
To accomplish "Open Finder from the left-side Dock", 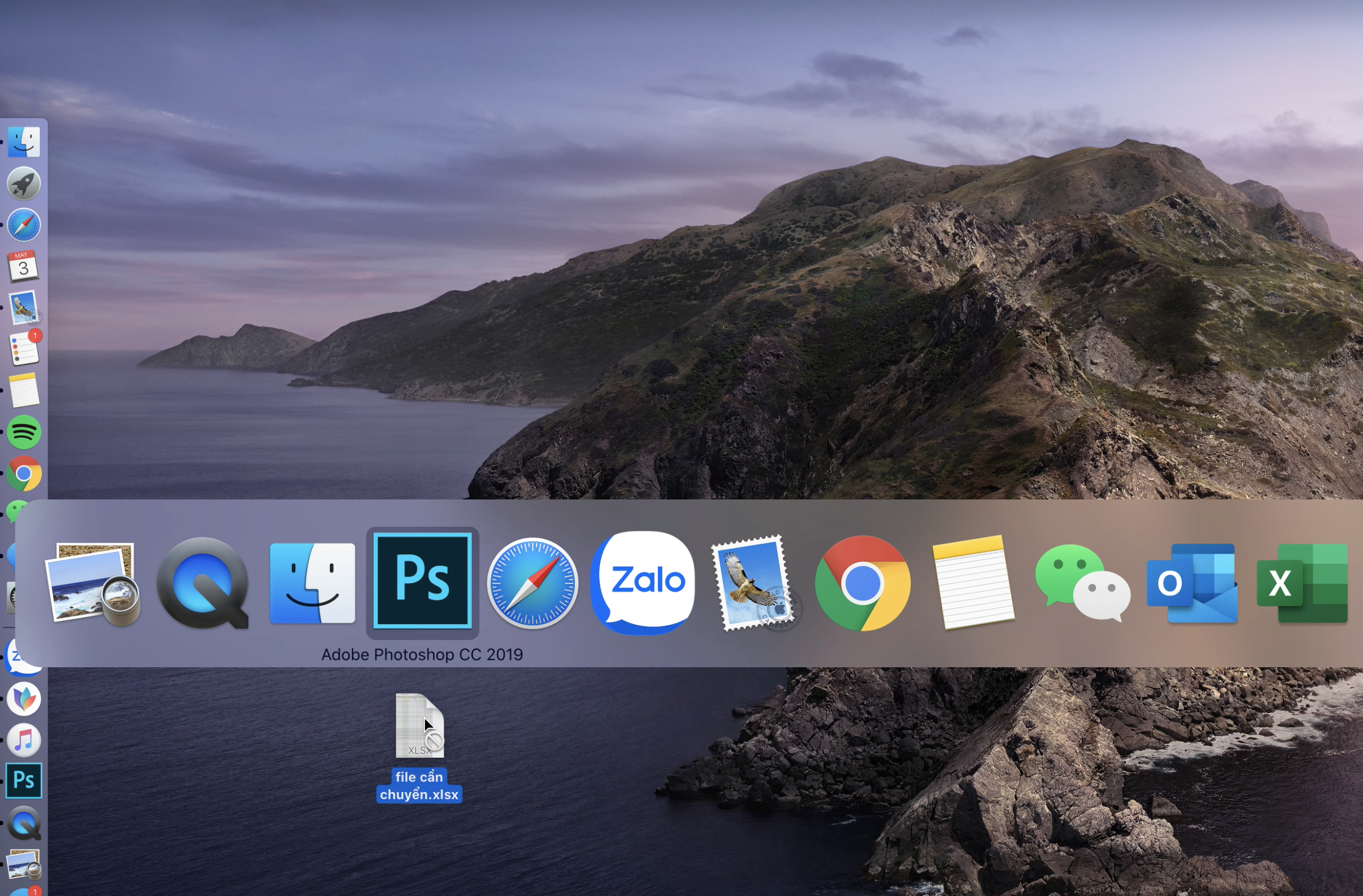I will 23,142.
